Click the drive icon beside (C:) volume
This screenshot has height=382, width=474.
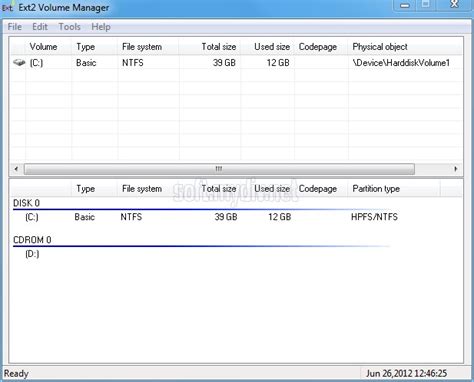tap(19, 62)
